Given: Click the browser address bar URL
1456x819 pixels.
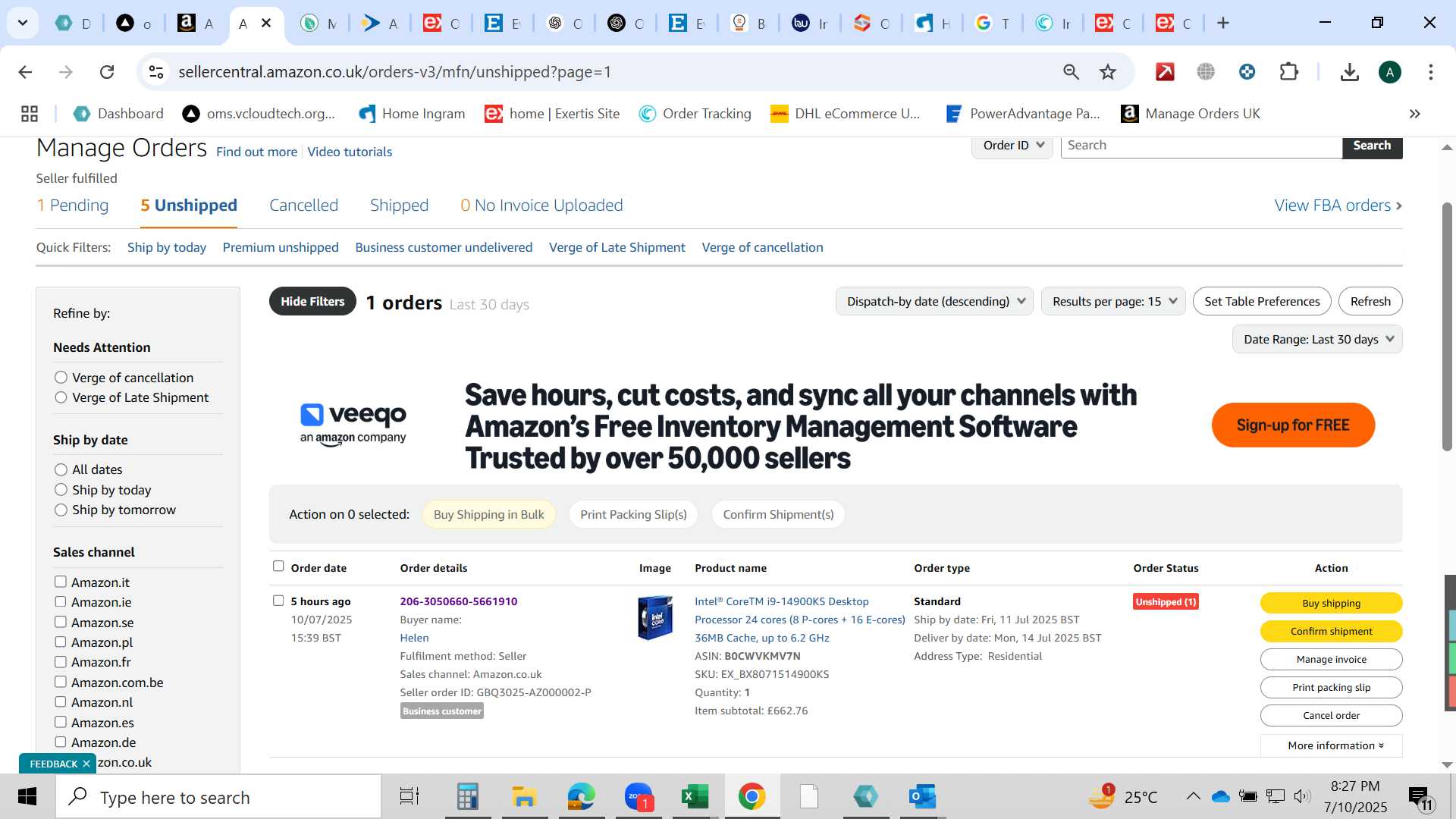Looking at the screenshot, I should coord(394,72).
